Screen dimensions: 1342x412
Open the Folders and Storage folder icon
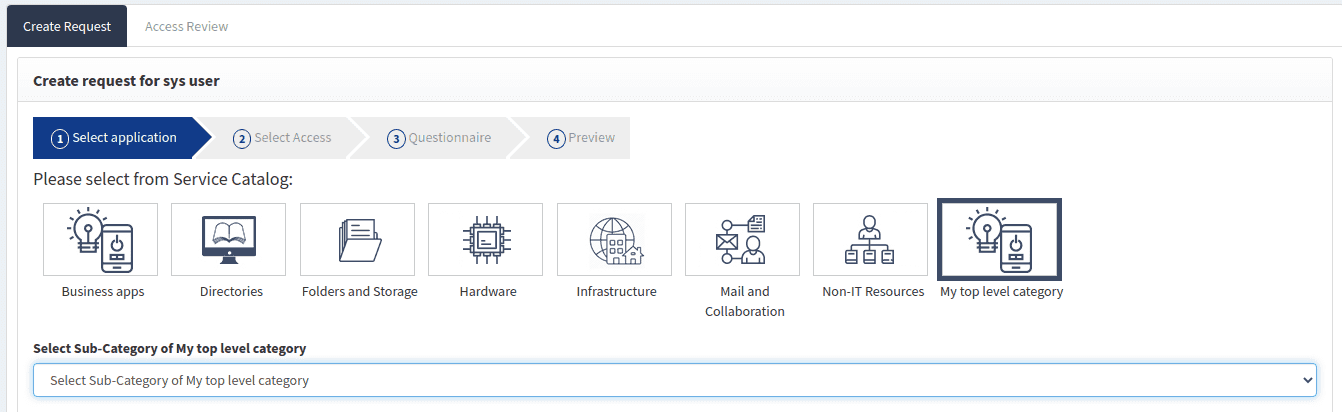pos(357,240)
